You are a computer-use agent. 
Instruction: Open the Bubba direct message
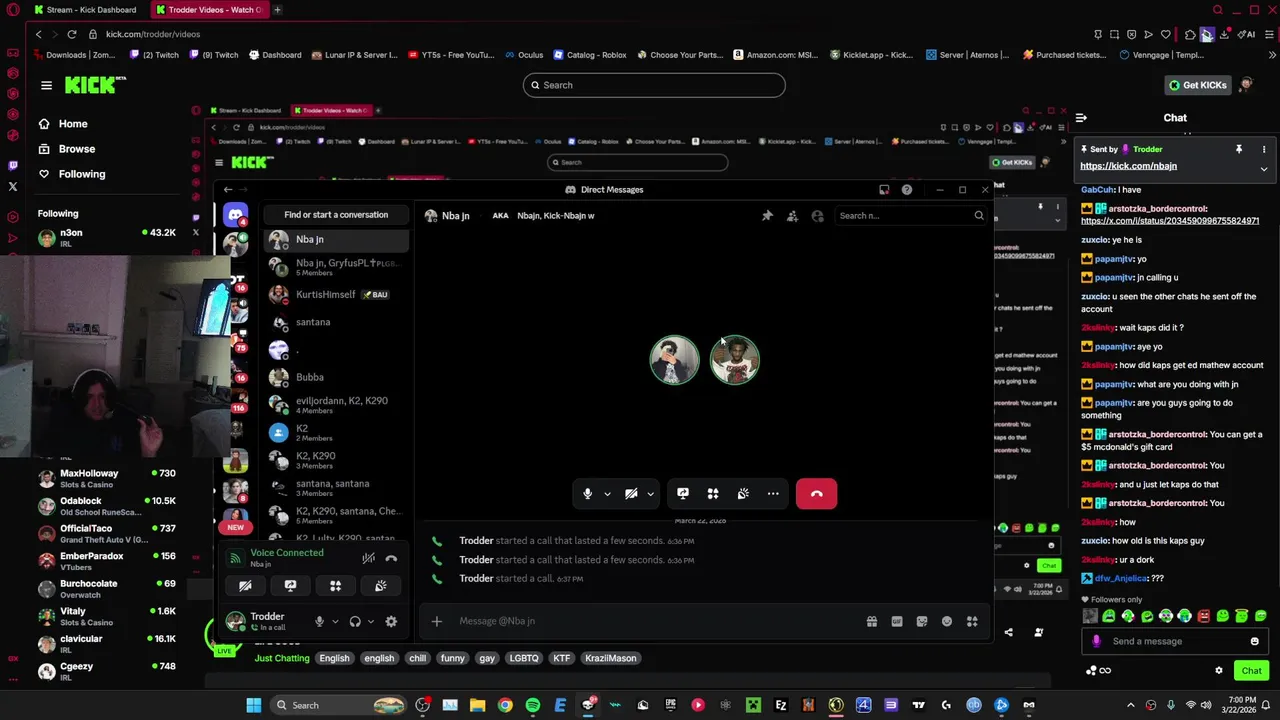[337, 377]
